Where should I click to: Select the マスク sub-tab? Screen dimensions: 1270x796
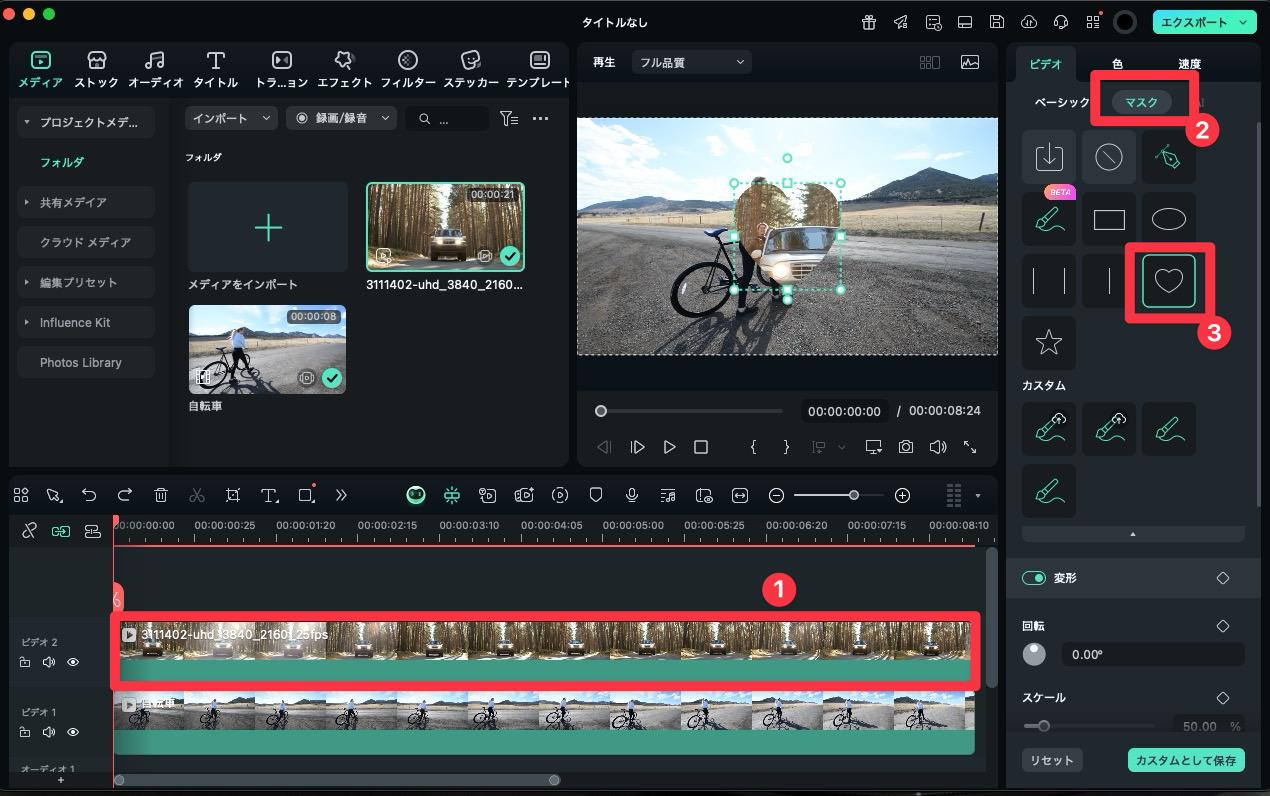pos(1141,102)
